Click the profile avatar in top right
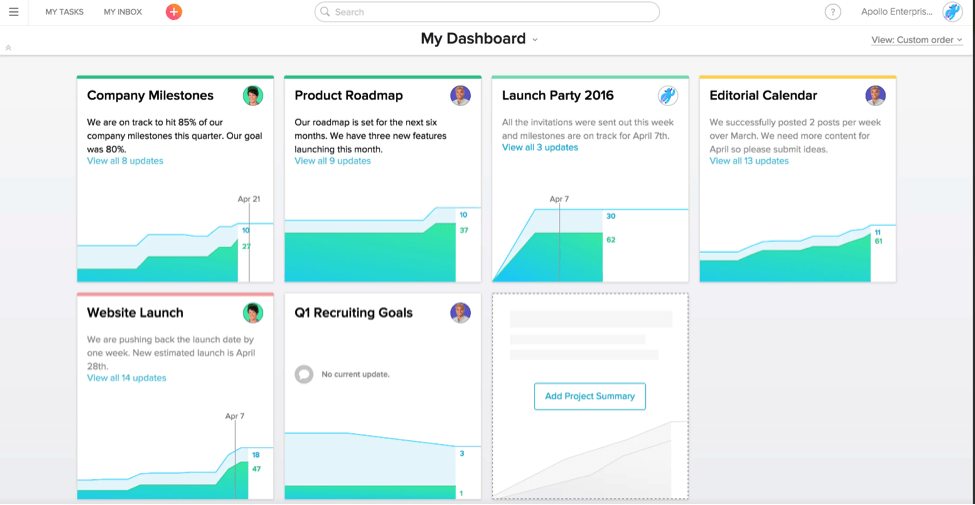 pos(953,12)
